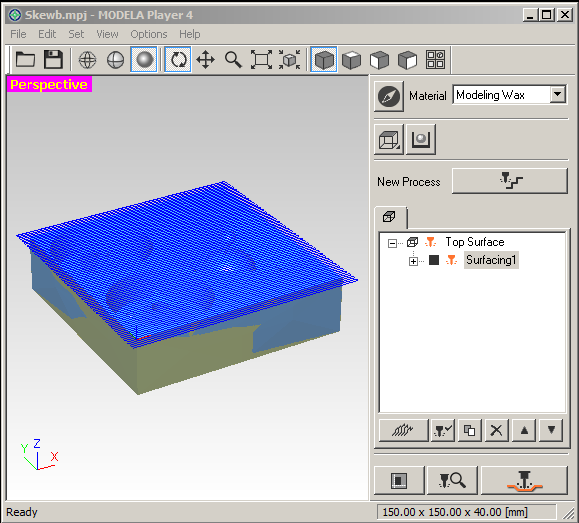Open the File menu

click(18, 34)
